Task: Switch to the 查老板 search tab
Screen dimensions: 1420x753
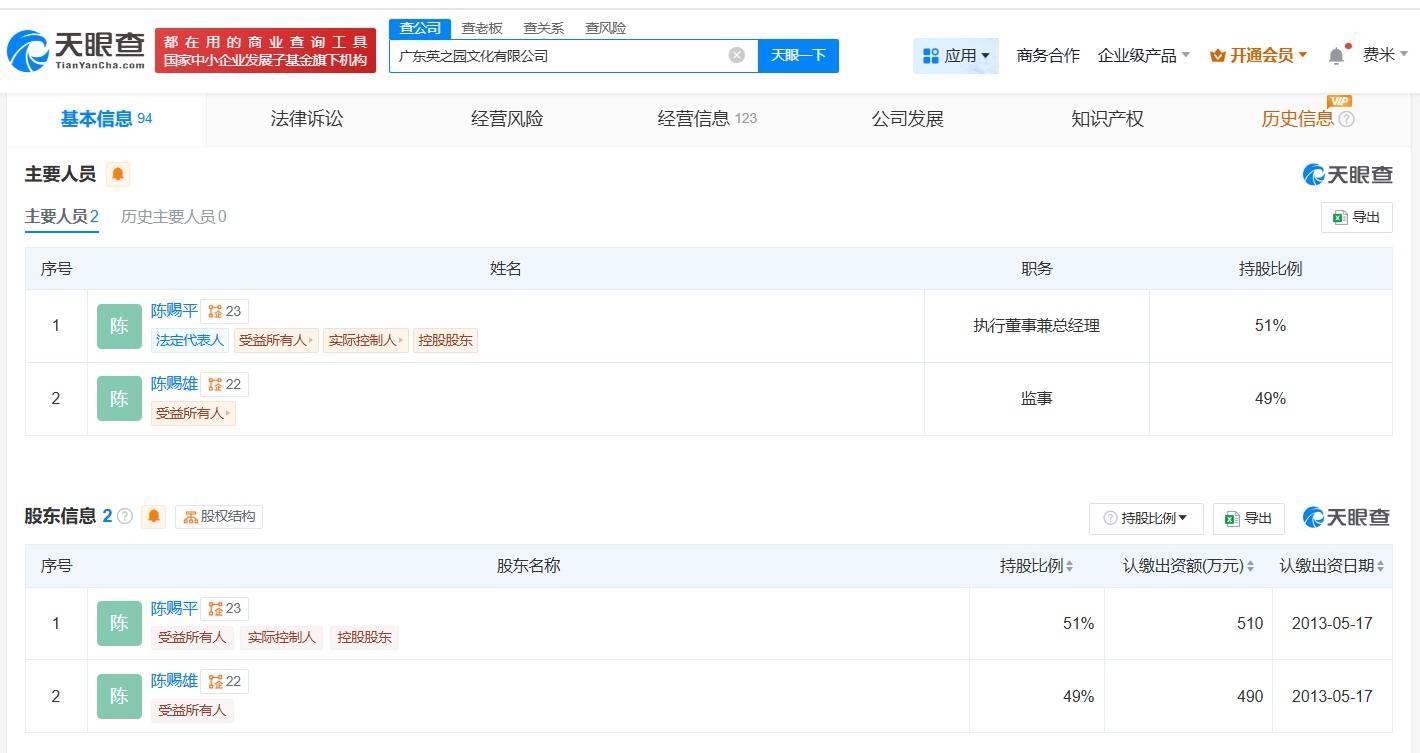Action: tap(482, 28)
